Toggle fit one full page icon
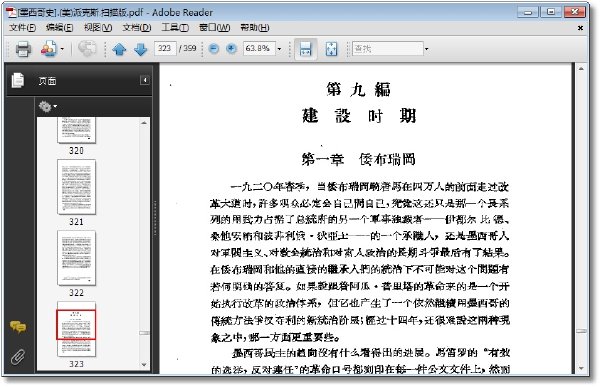Viewport: 600px width, 387px height. (331, 49)
